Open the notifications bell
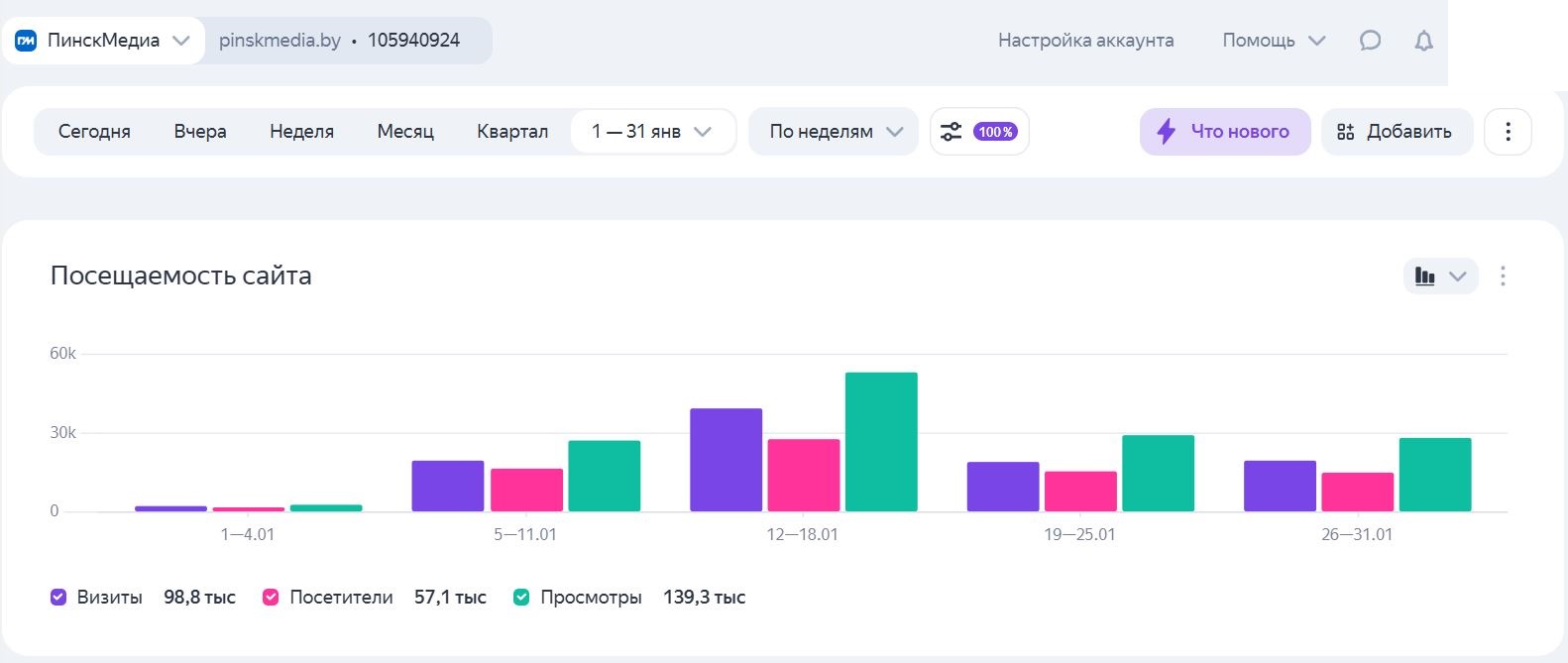 point(1423,41)
